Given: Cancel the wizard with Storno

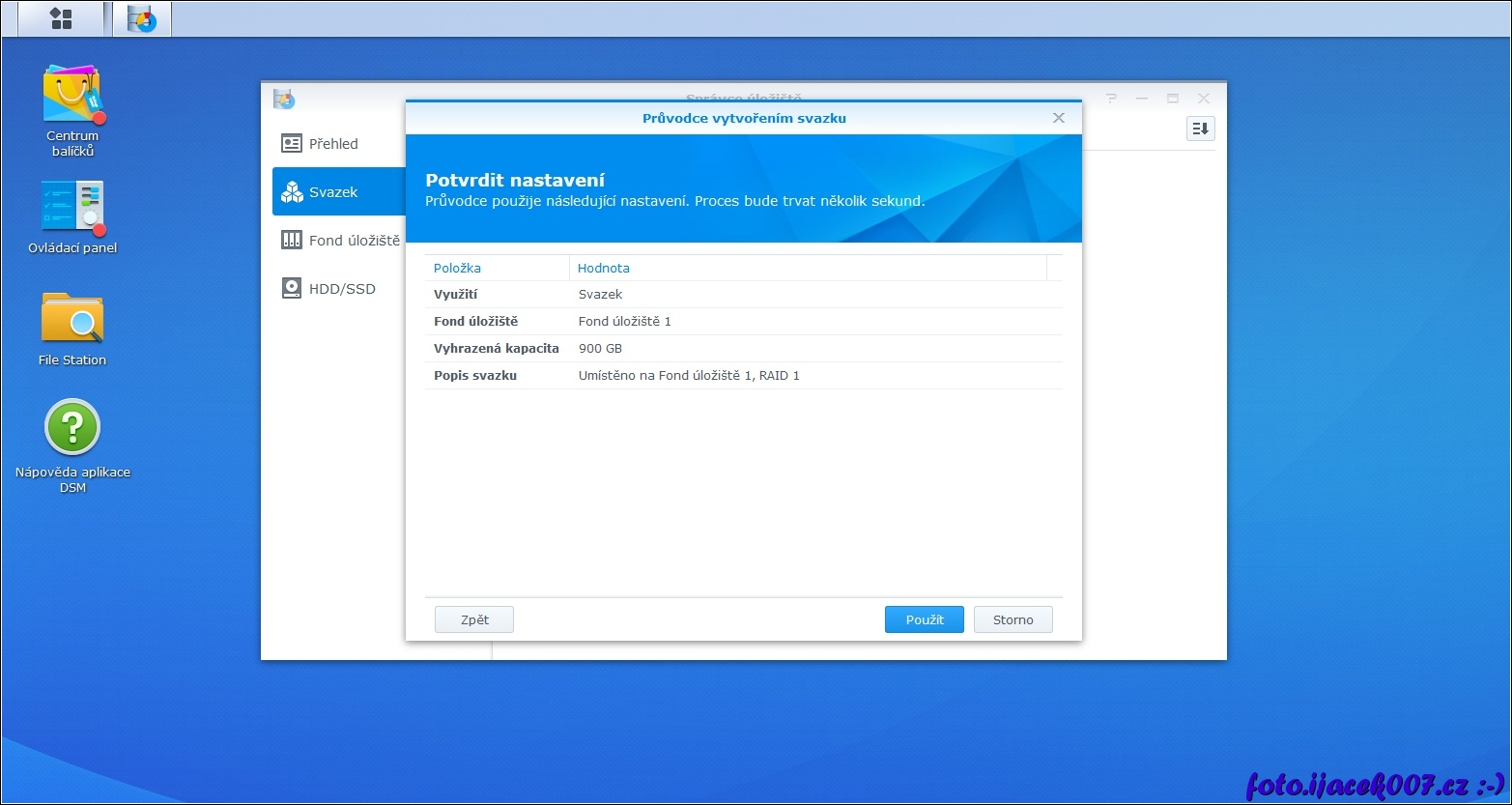Looking at the screenshot, I should (1013, 619).
